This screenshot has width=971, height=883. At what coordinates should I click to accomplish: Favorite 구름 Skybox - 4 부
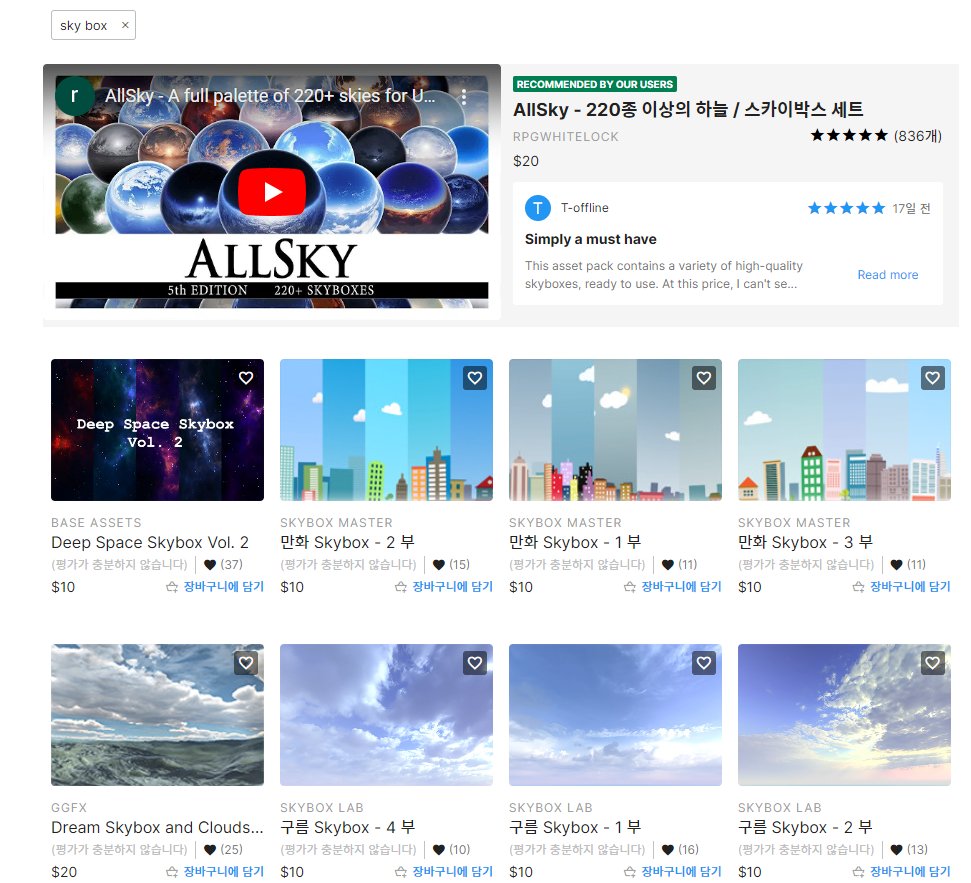coord(475,663)
